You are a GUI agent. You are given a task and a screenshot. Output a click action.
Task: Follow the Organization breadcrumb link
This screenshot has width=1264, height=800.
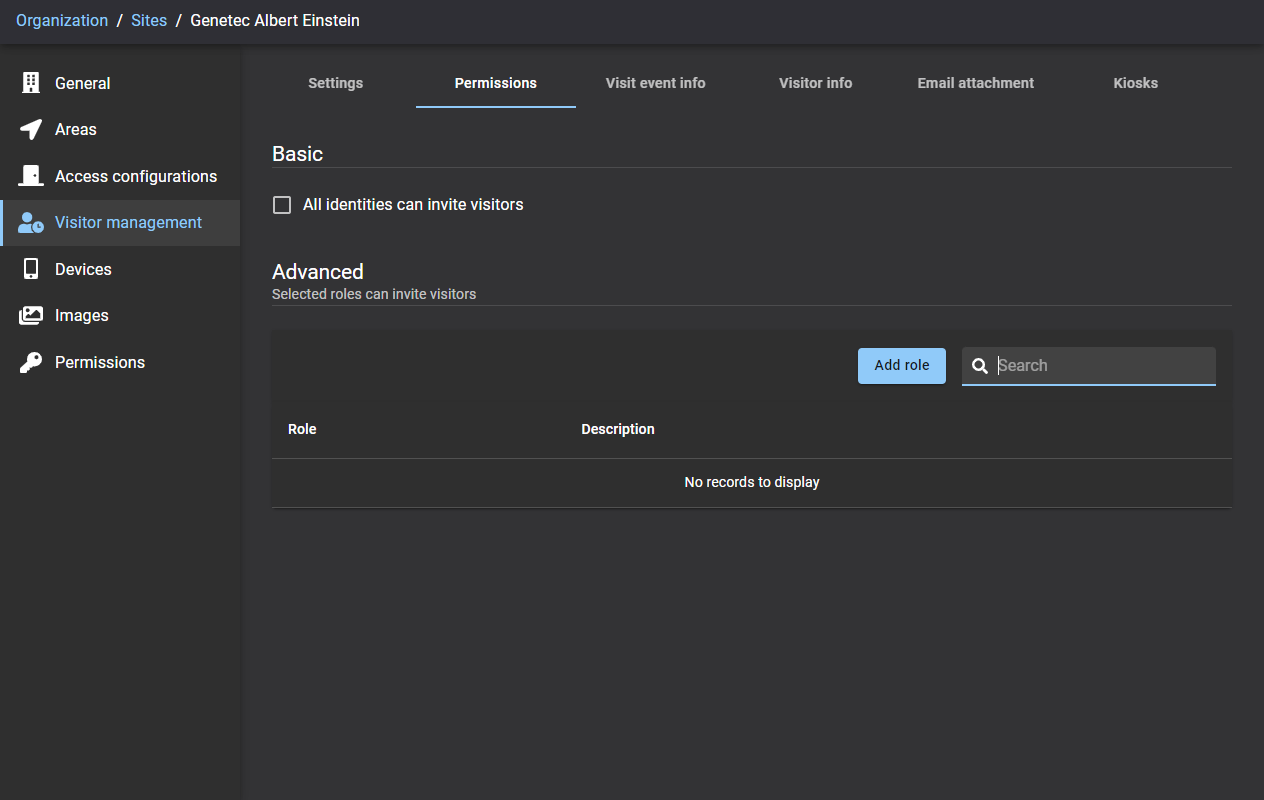tap(62, 20)
